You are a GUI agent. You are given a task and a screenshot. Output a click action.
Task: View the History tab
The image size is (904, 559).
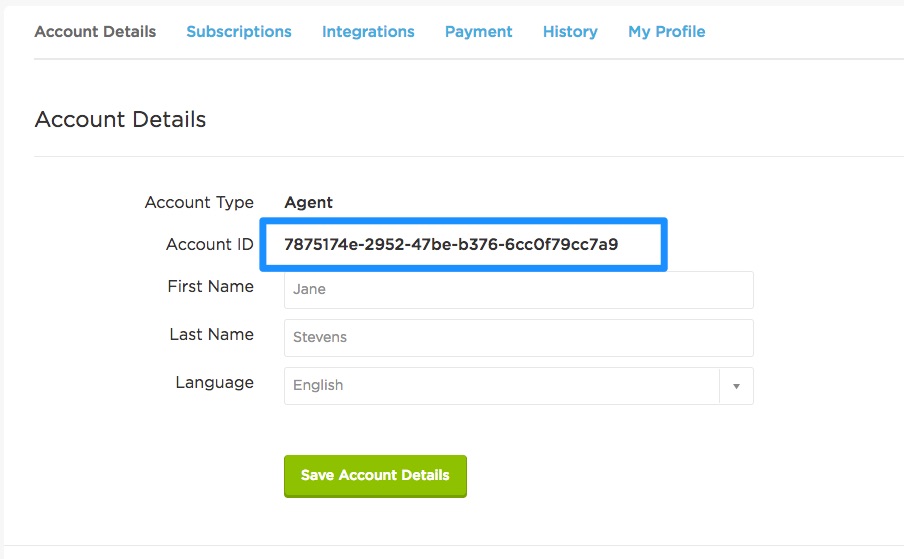tap(570, 32)
